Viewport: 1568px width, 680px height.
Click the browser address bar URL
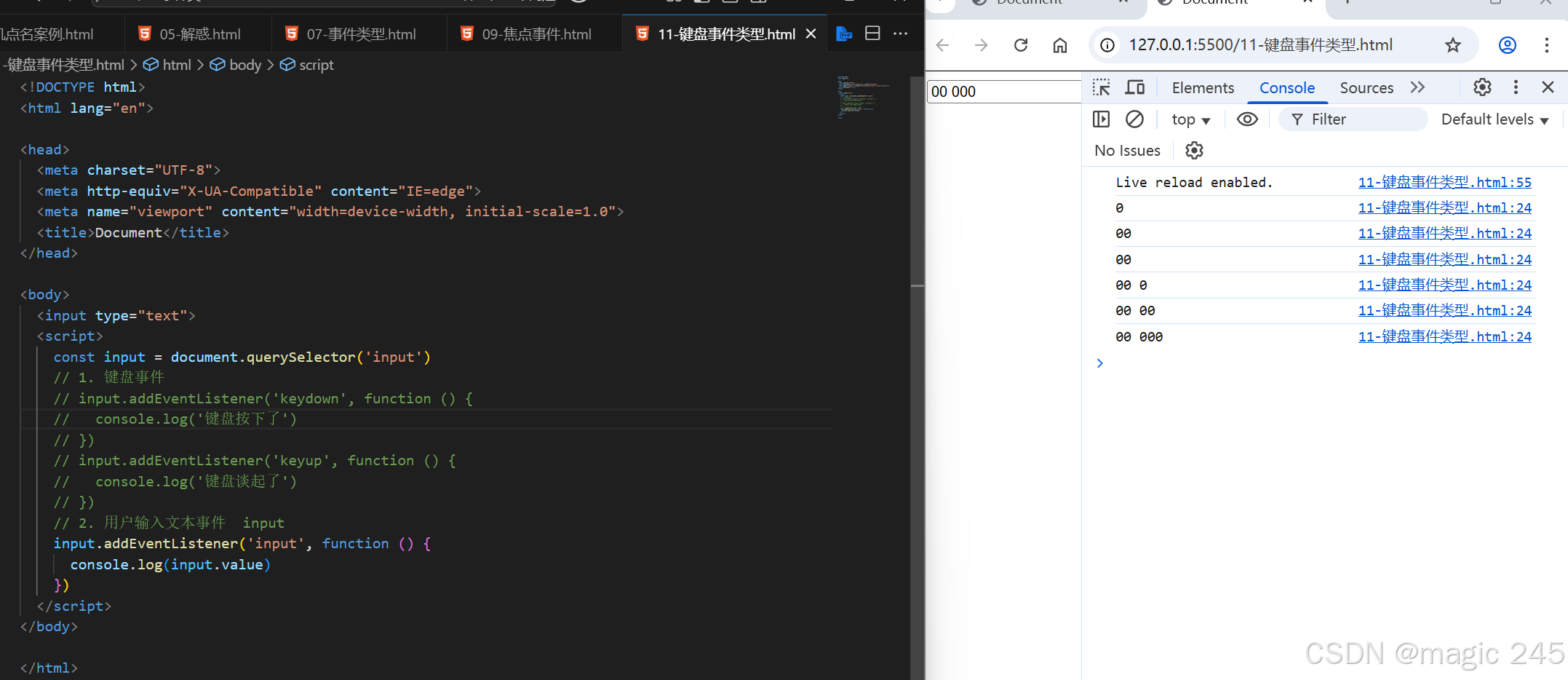point(1261,45)
